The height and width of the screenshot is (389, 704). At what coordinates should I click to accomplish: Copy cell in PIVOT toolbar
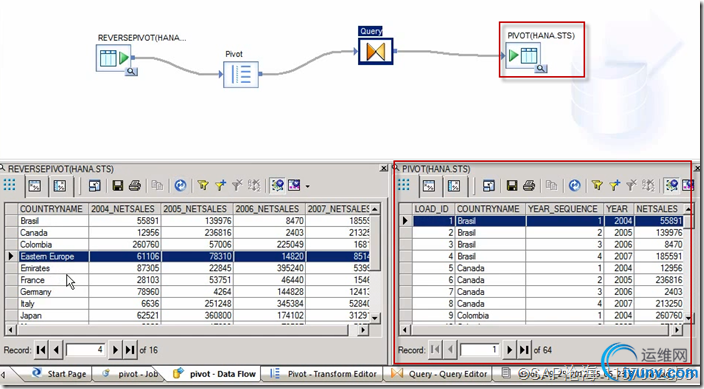click(551, 186)
